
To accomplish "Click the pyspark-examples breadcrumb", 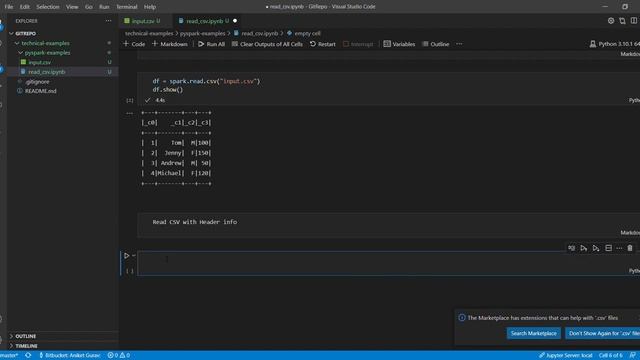I will point(202,33).
